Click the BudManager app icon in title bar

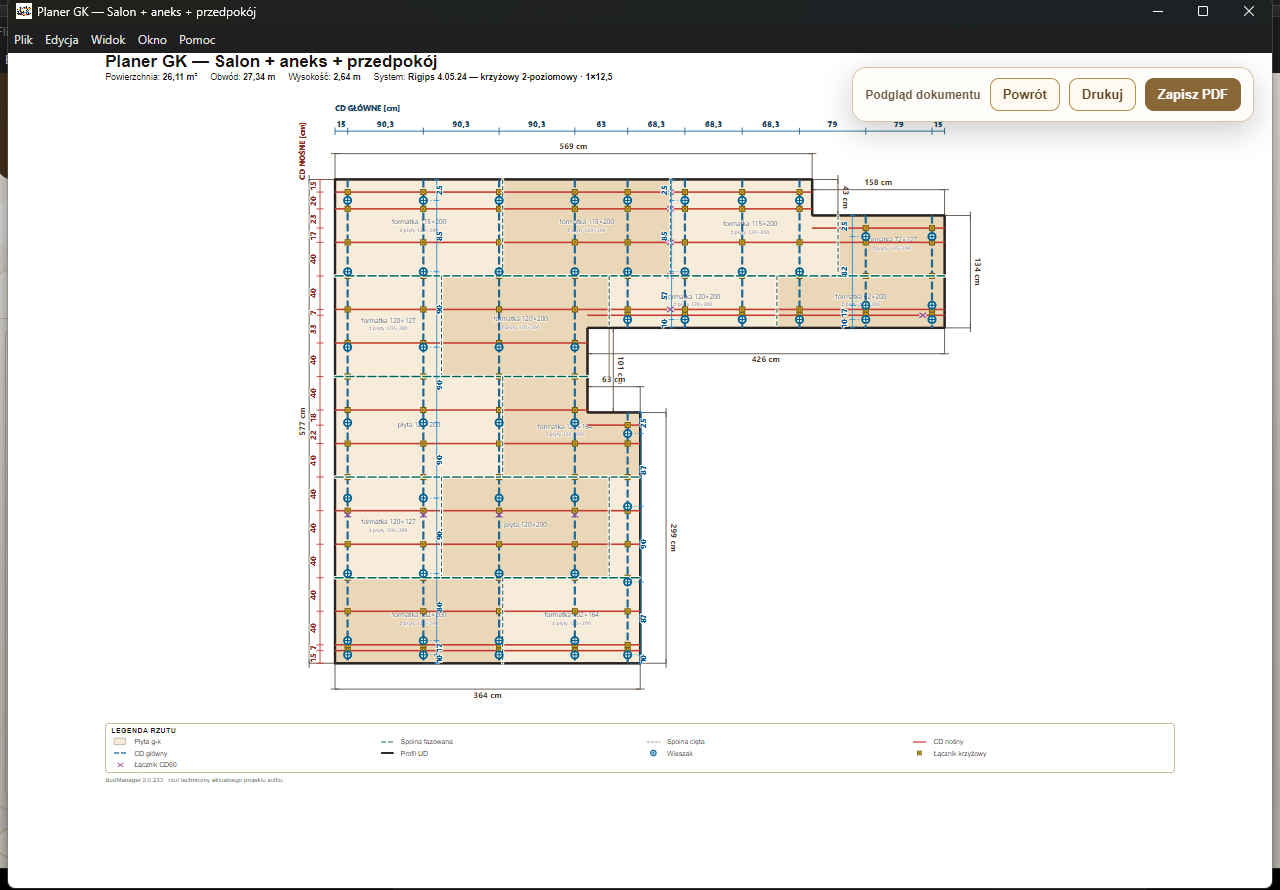[23, 12]
